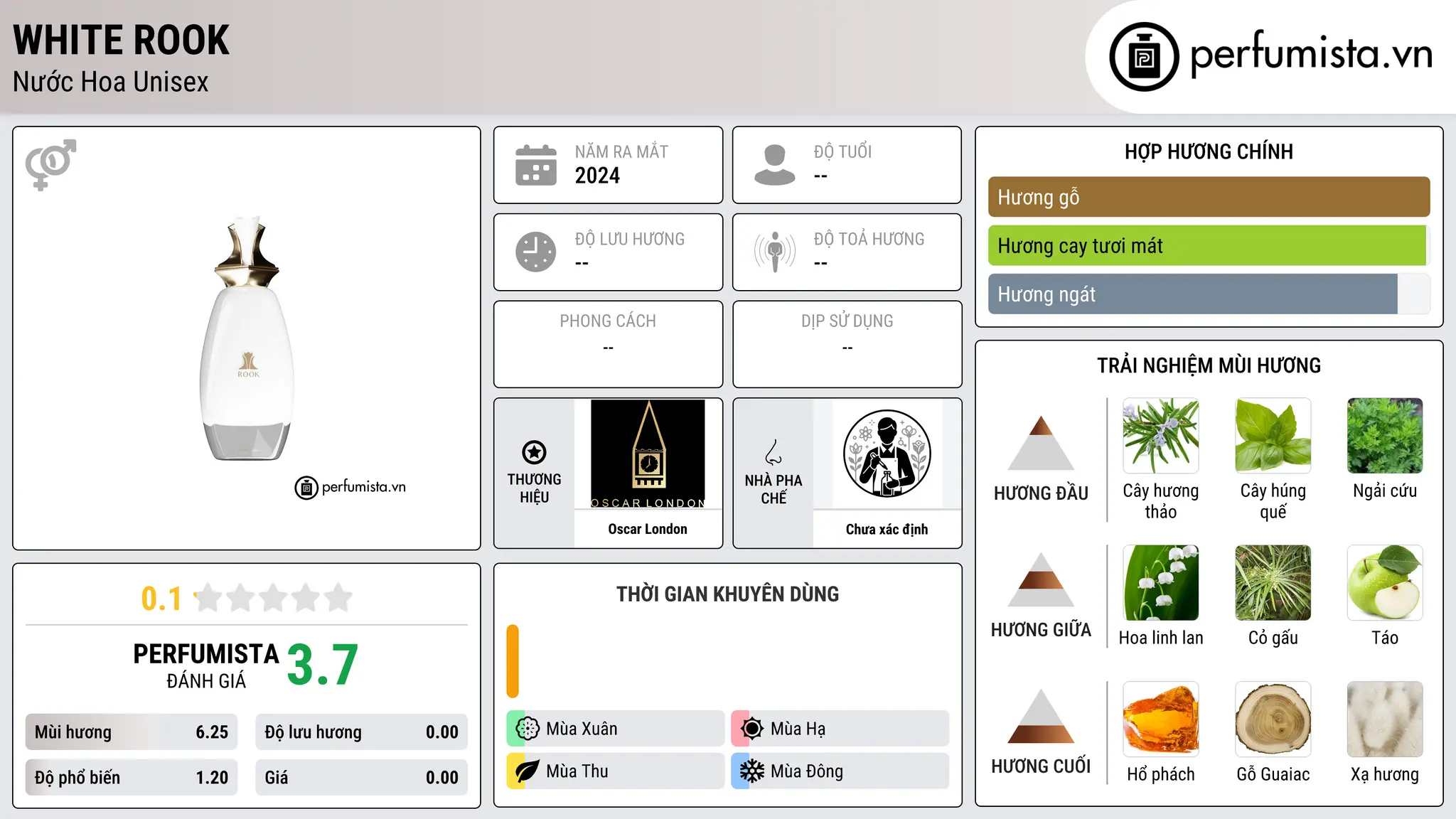1456x819 pixels.
Task: Click the Perfumista 3.7 rating score
Action: click(322, 665)
